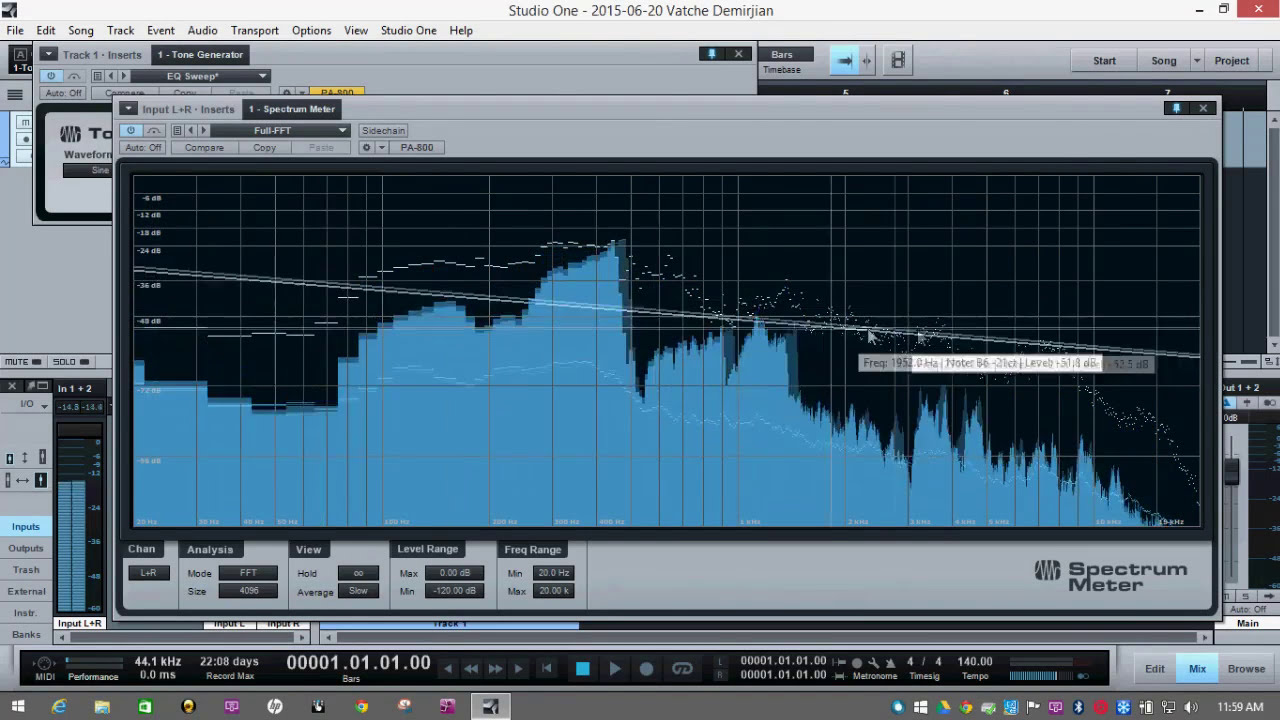Expand the arrow next to the Spectrum Meter gear
This screenshot has height=720, width=1280.
pos(381,147)
